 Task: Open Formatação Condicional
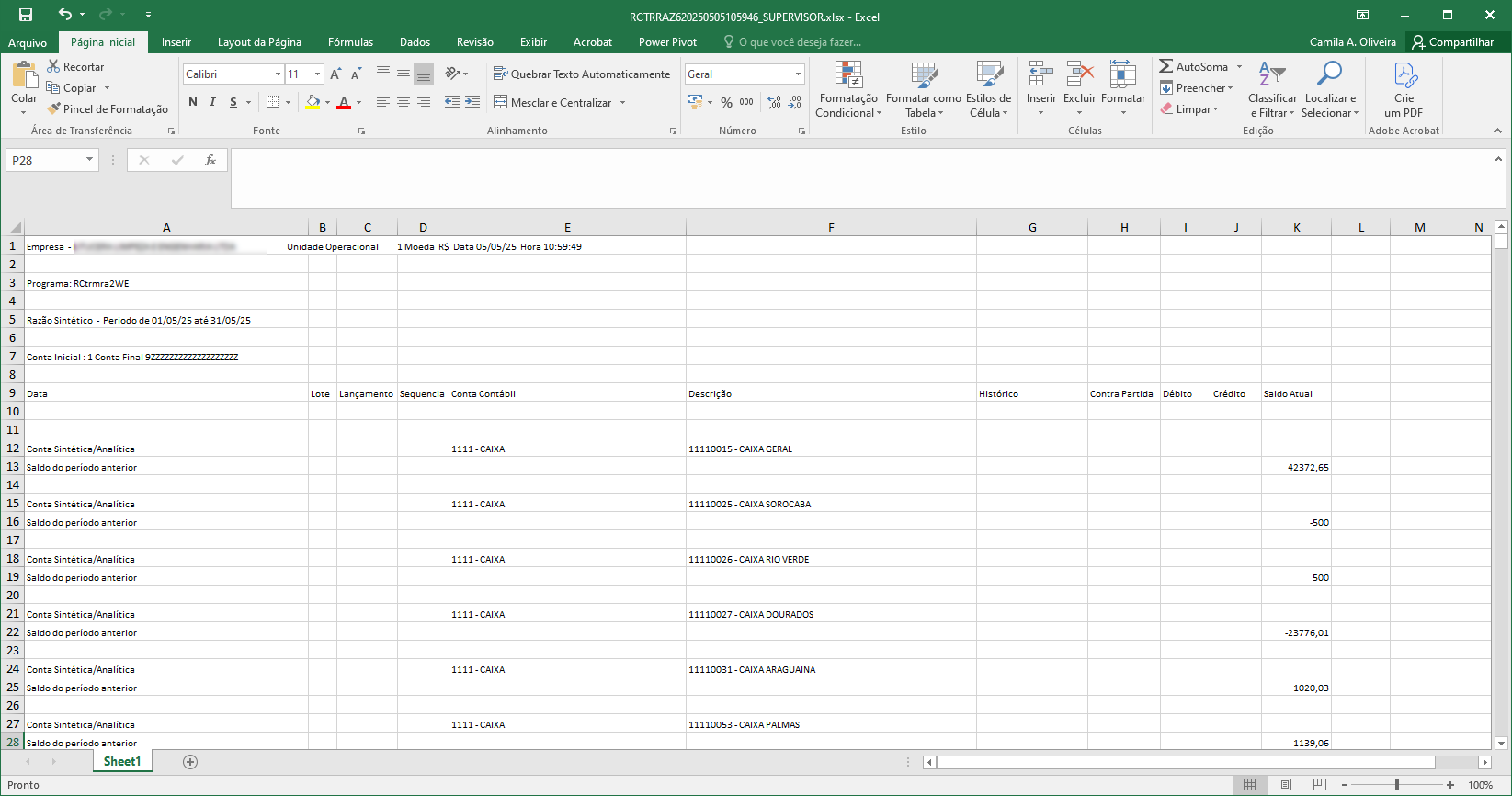pyautogui.click(x=848, y=89)
